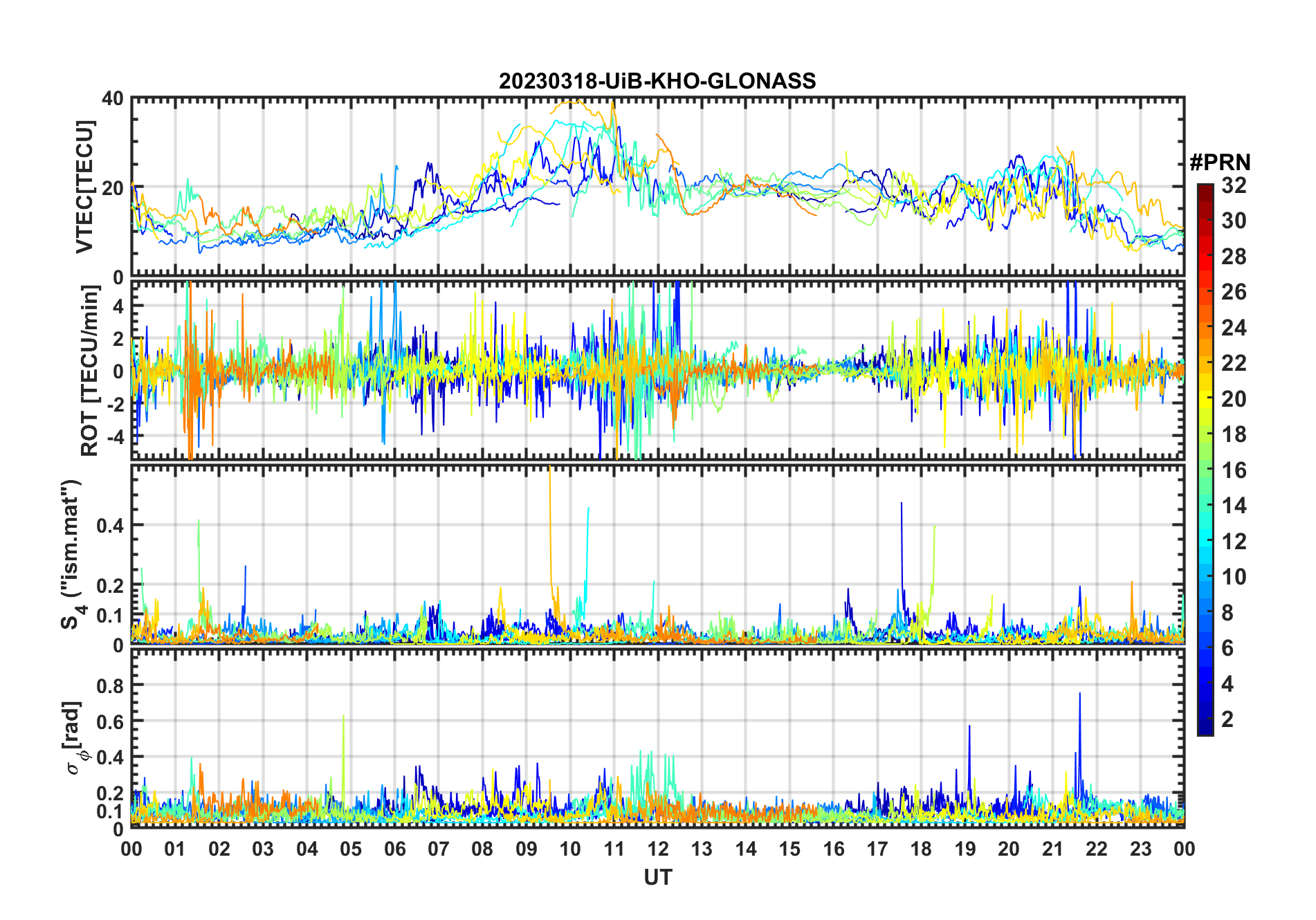Click the UT axis tick label 03
This screenshot has height=920, width=1316.
click(263, 849)
